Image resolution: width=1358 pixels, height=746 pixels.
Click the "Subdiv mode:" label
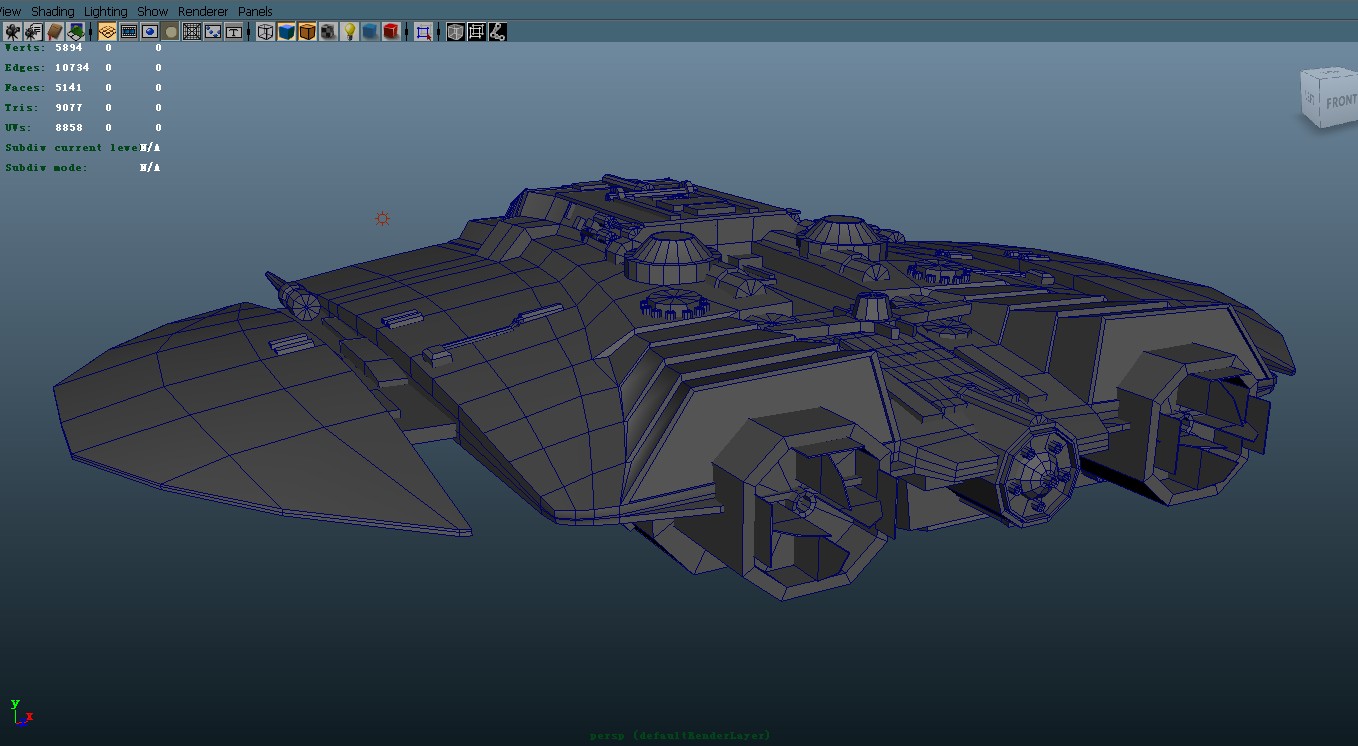tap(46, 168)
